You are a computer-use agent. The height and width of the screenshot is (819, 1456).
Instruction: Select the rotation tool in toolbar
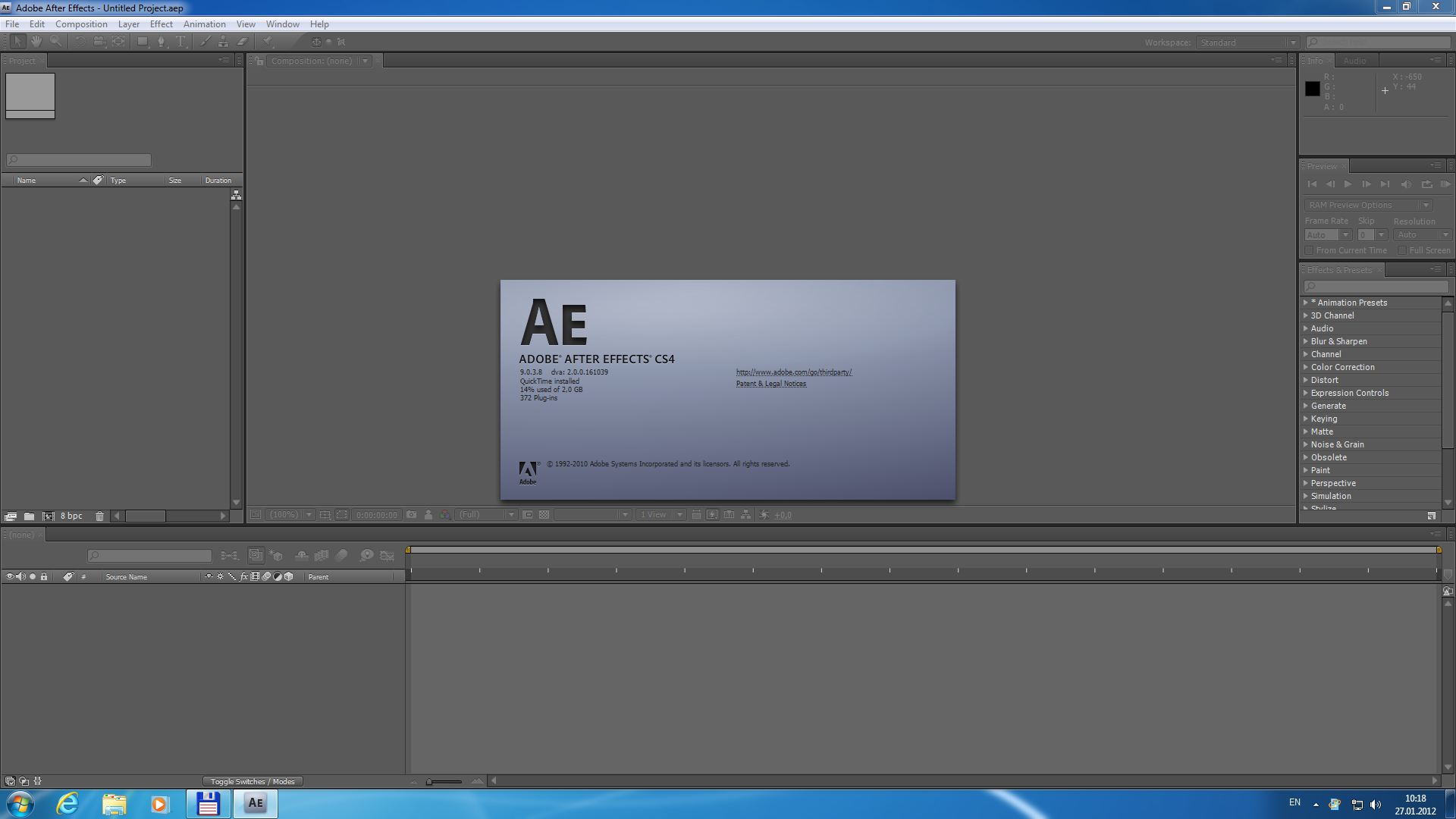click(80, 41)
